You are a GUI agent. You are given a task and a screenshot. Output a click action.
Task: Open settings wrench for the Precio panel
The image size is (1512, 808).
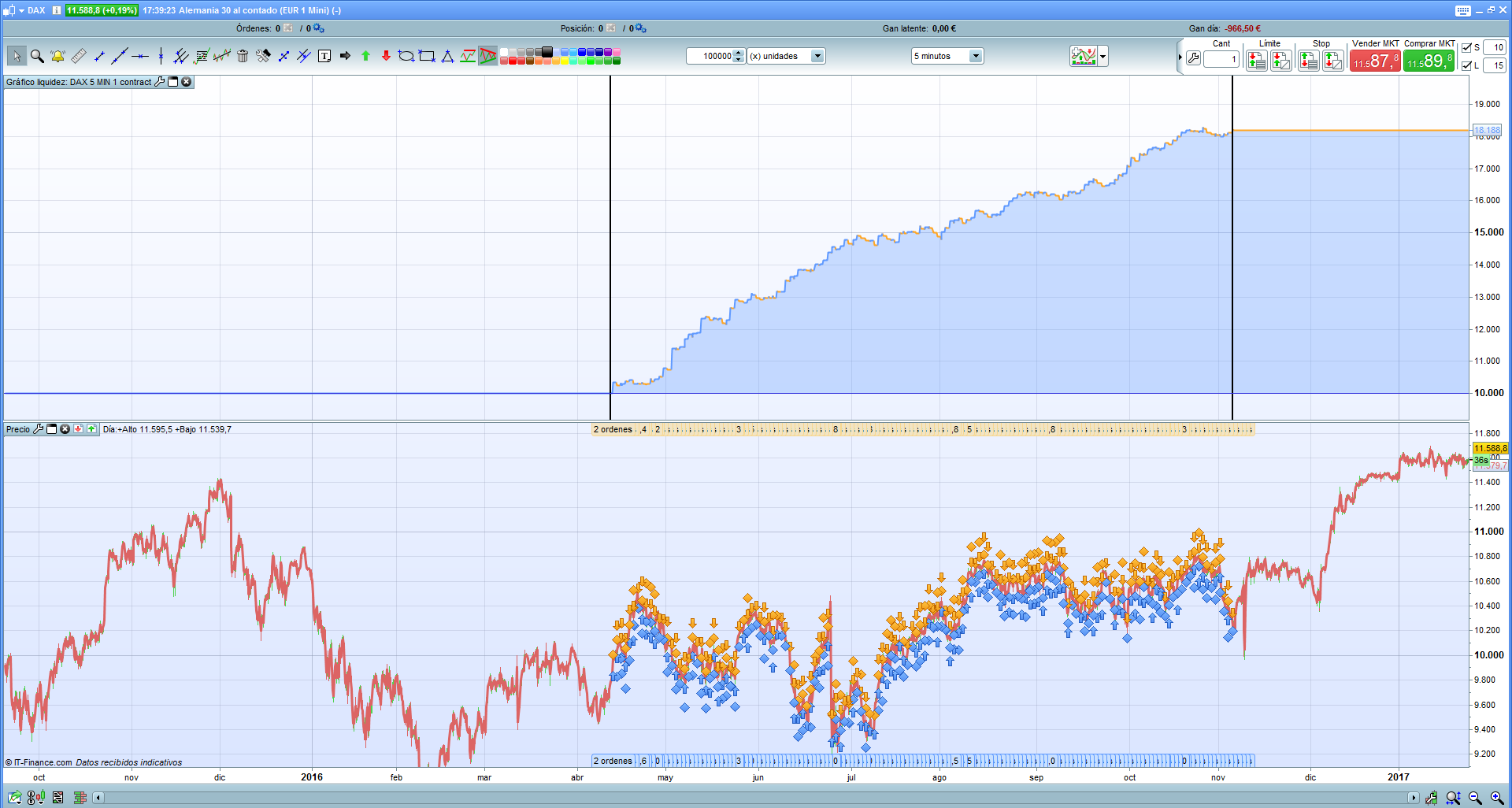[x=38, y=429]
